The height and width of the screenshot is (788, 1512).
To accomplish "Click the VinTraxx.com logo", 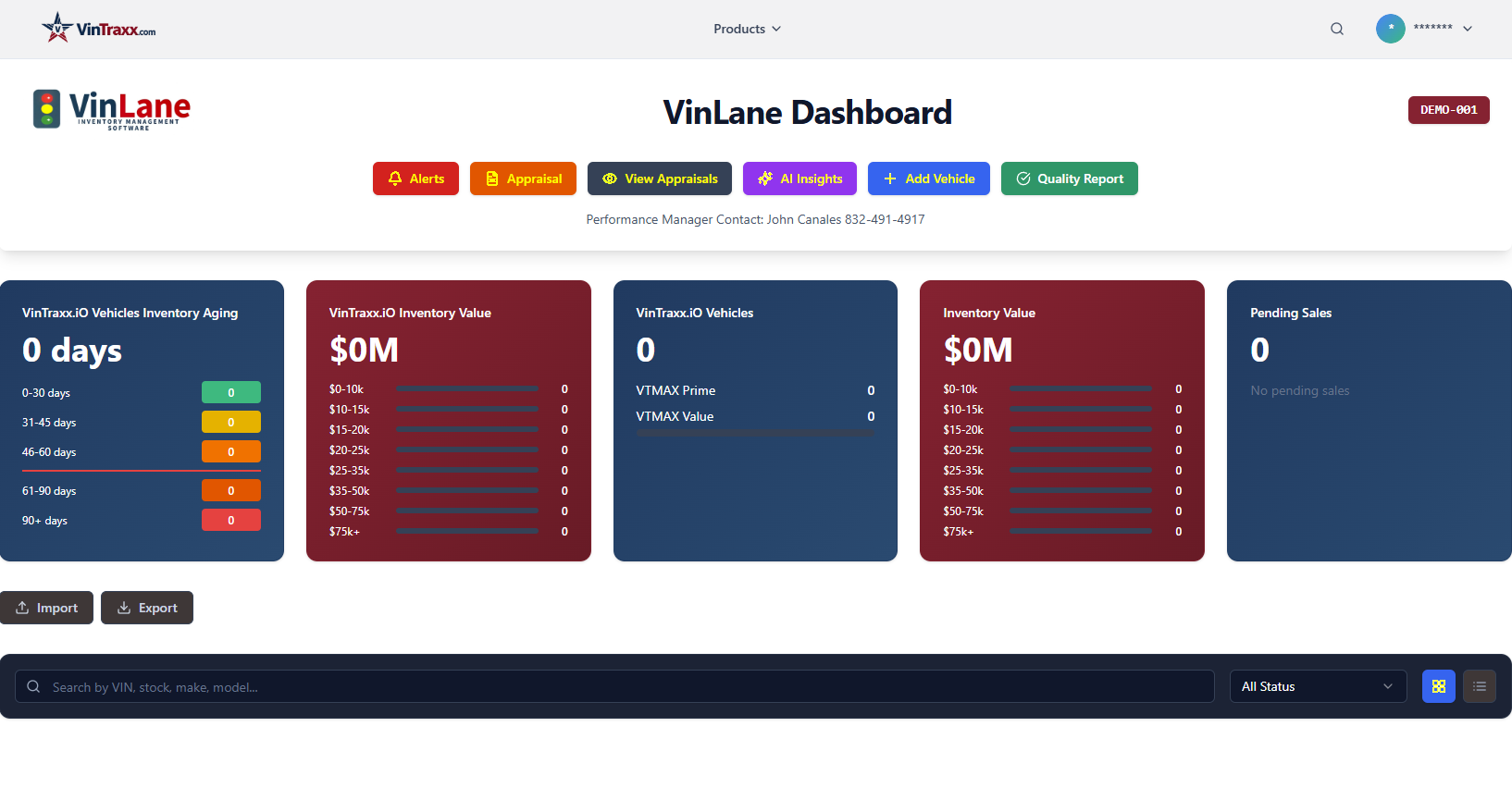I will tap(99, 29).
